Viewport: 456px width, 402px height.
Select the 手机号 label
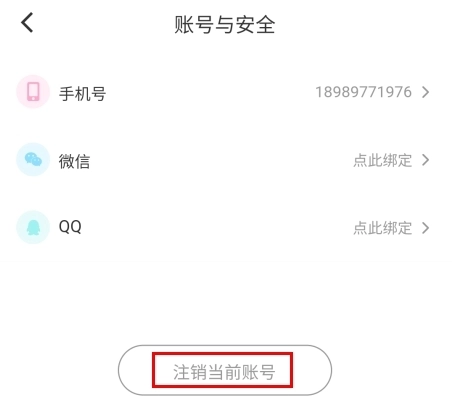click(x=83, y=93)
